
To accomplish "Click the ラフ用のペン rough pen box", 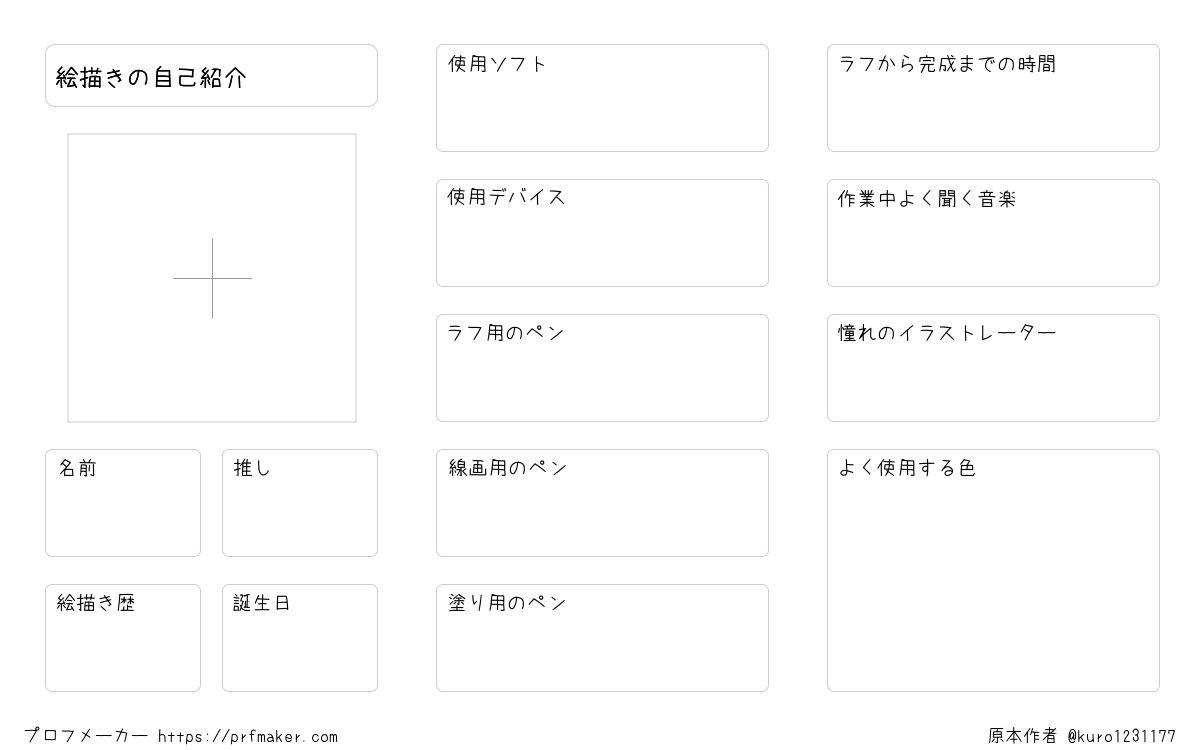I will (602, 368).
